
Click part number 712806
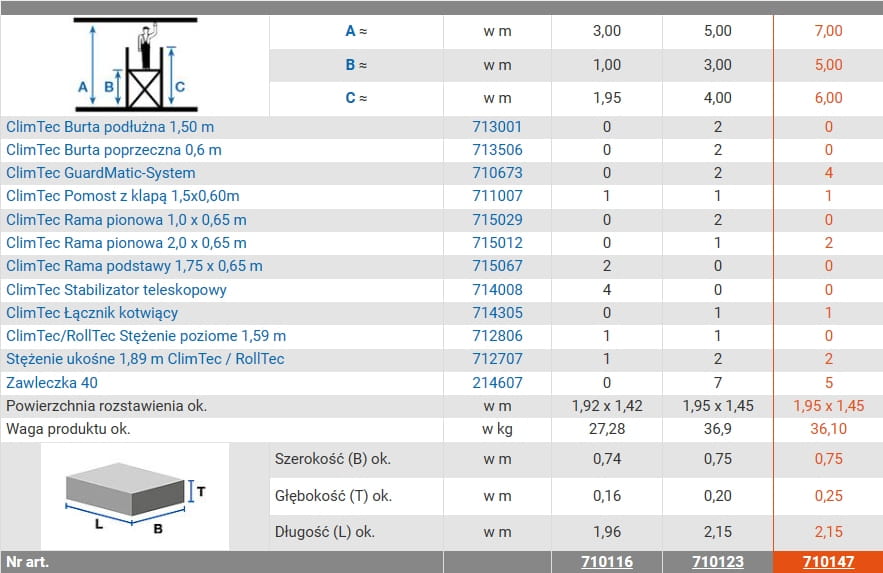tap(497, 336)
